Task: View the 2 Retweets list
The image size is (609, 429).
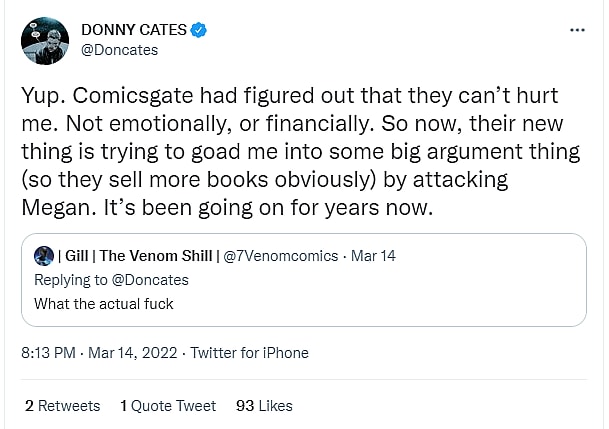Action: point(63,405)
